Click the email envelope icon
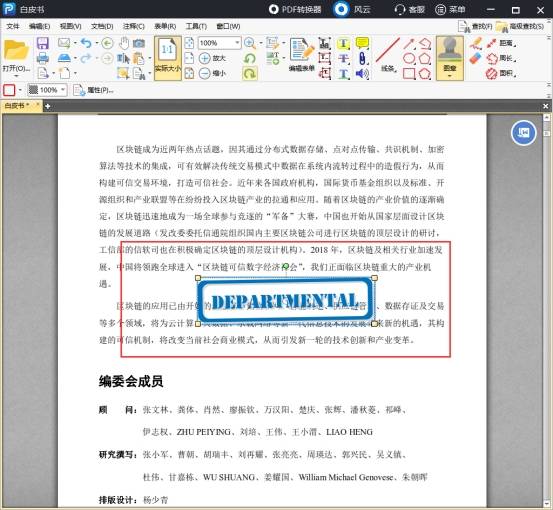 coord(64,43)
